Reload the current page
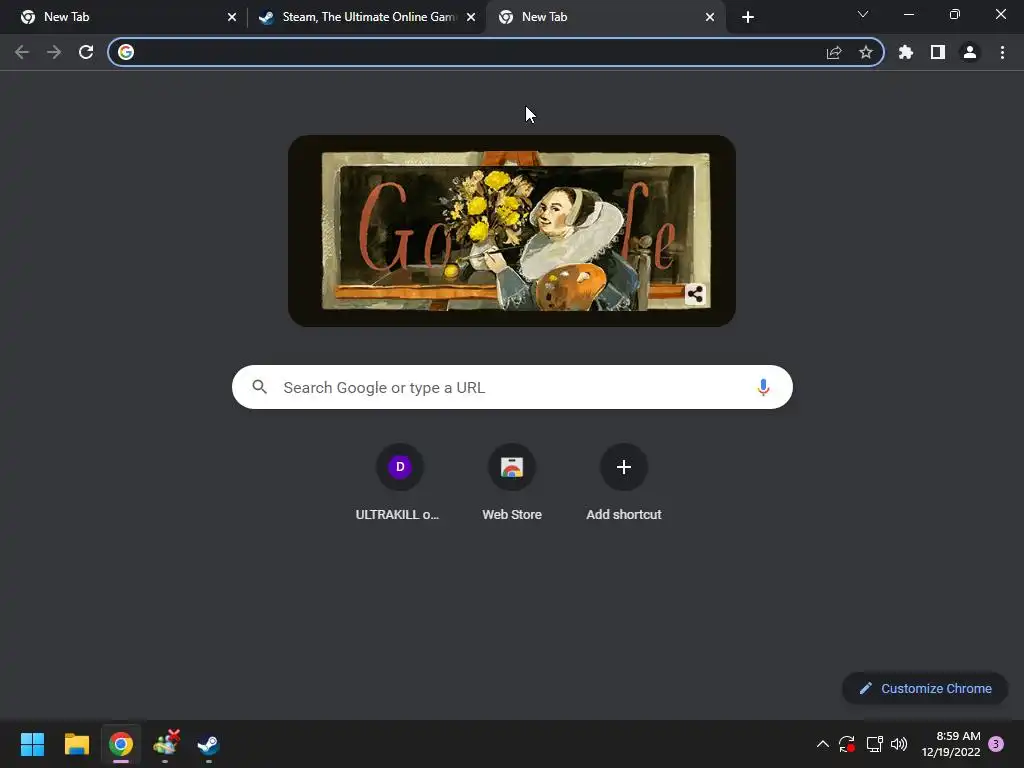This screenshot has width=1024, height=768. pos(86,52)
